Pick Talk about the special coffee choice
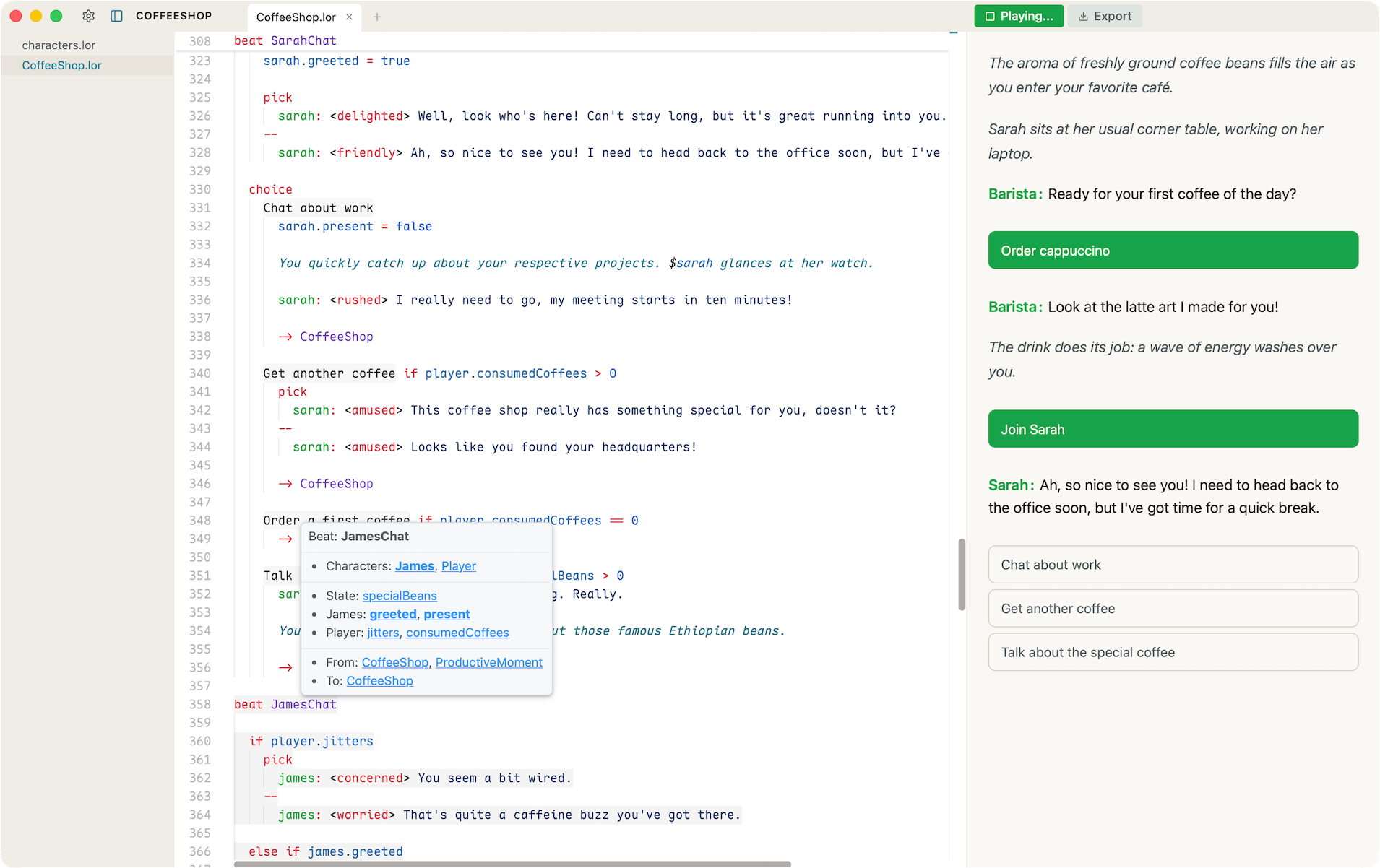Viewport: 1380px width, 868px height. (x=1173, y=652)
